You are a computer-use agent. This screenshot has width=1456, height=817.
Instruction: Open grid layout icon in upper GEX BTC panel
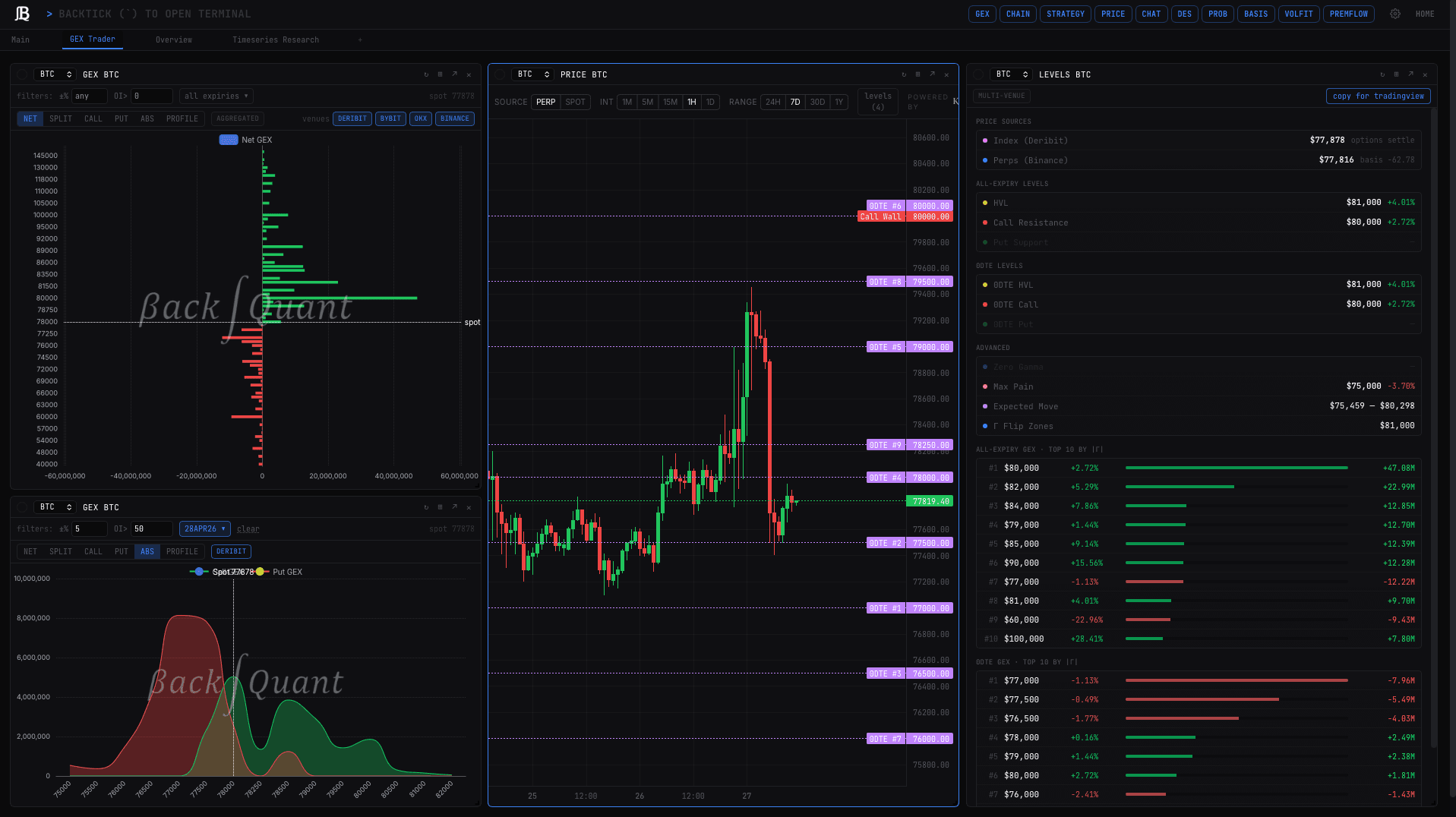click(440, 74)
